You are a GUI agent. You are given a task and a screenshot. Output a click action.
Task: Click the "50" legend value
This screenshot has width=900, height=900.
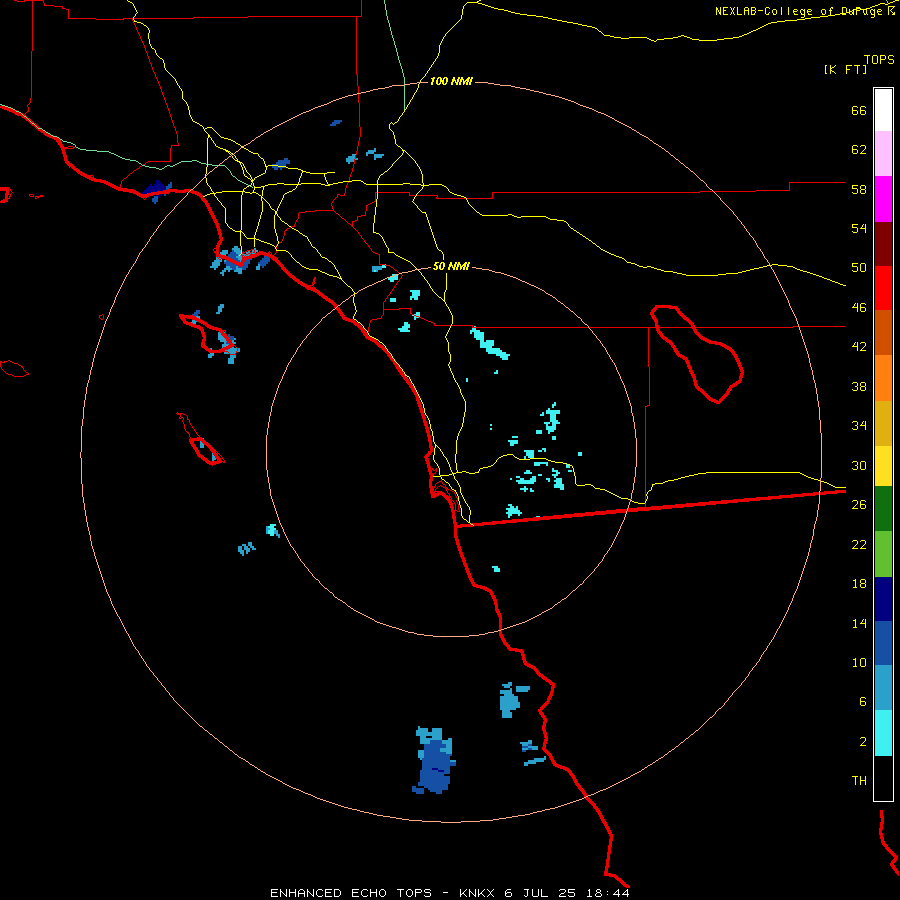click(859, 267)
